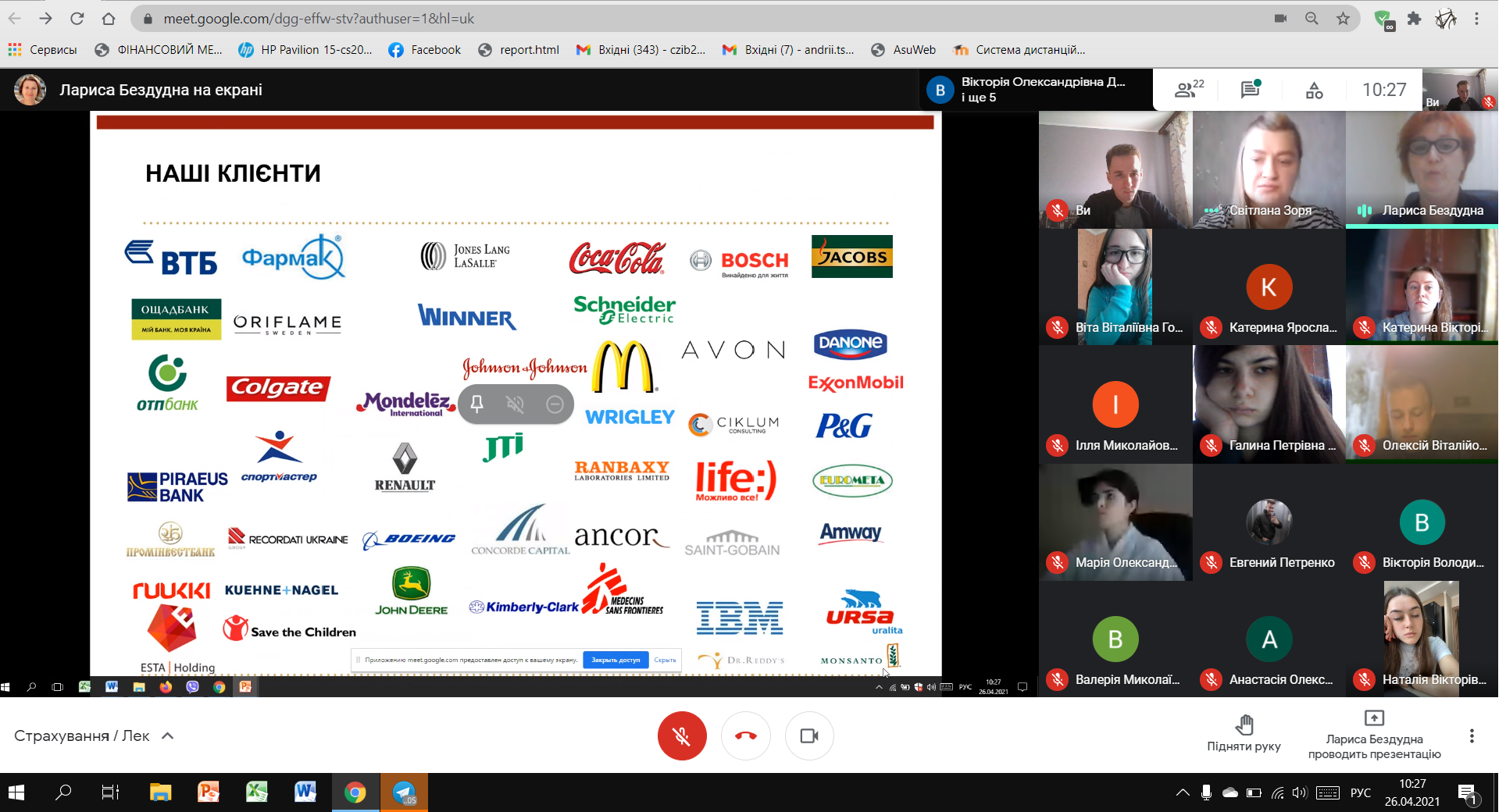Open File Explorer from taskbar
Screen dimensions: 1506x812
click(161, 793)
